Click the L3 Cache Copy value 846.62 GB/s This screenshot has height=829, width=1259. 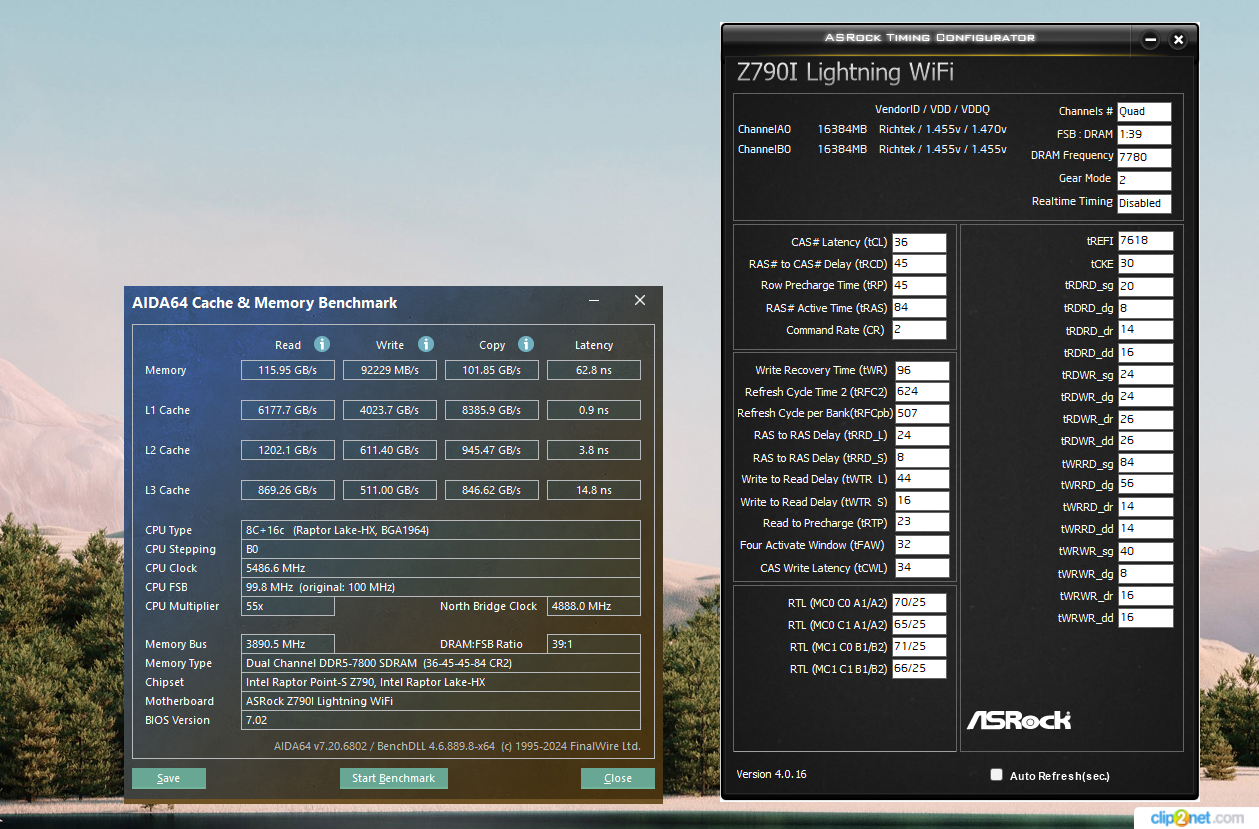point(492,490)
